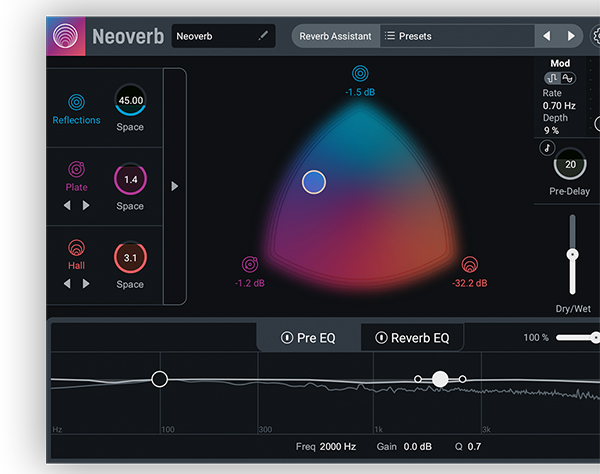The image size is (600, 474).
Task: Go to the previous preset arrow
Action: point(547,36)
